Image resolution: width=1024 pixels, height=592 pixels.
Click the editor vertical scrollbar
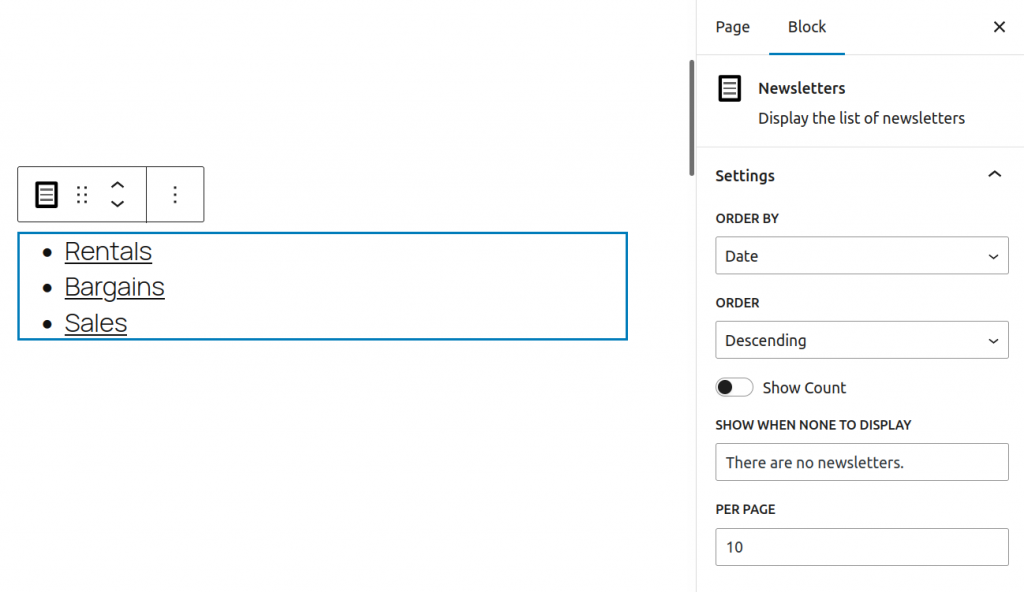691,118
